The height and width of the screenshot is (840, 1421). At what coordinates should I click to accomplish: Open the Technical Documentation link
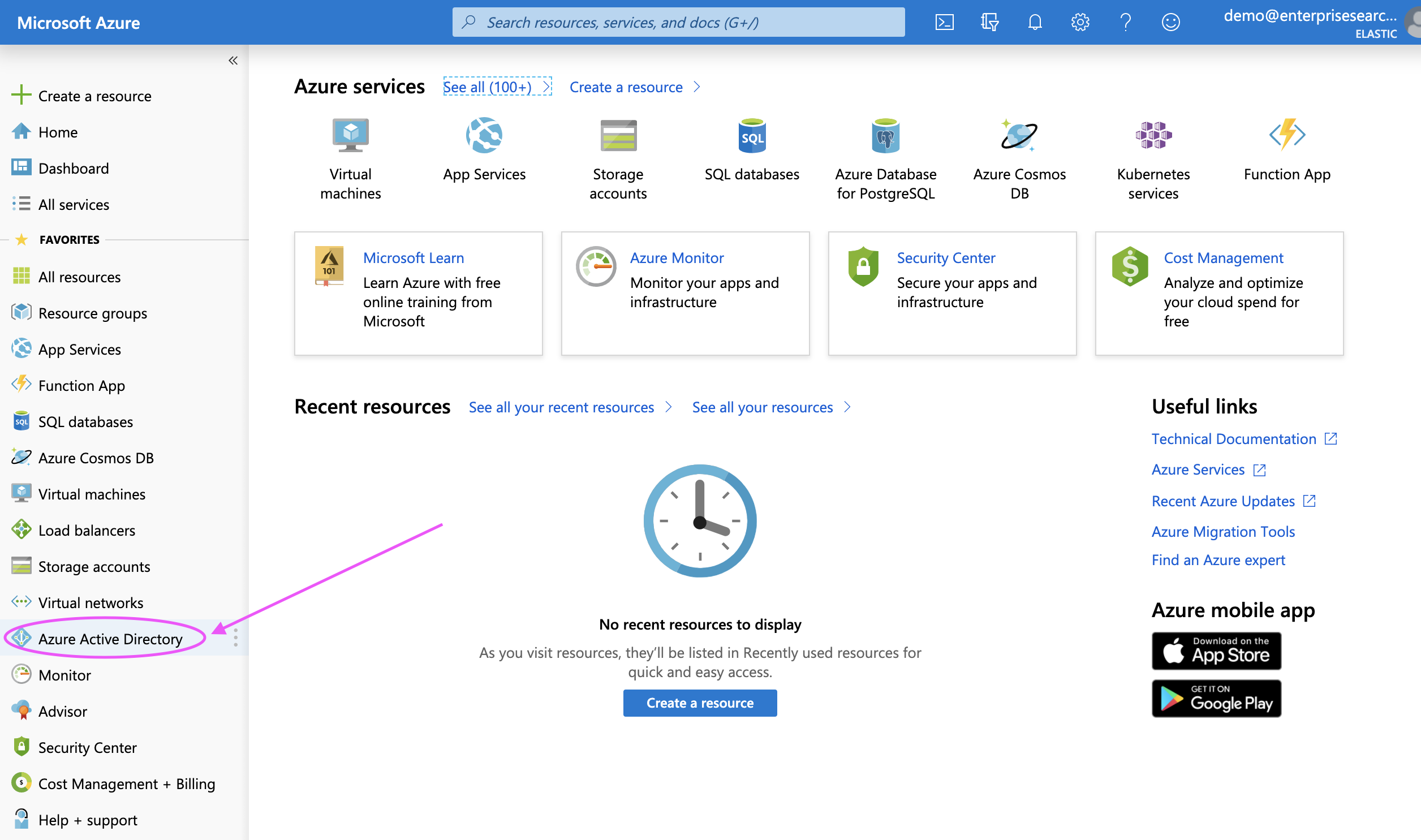pos(1234,439)
